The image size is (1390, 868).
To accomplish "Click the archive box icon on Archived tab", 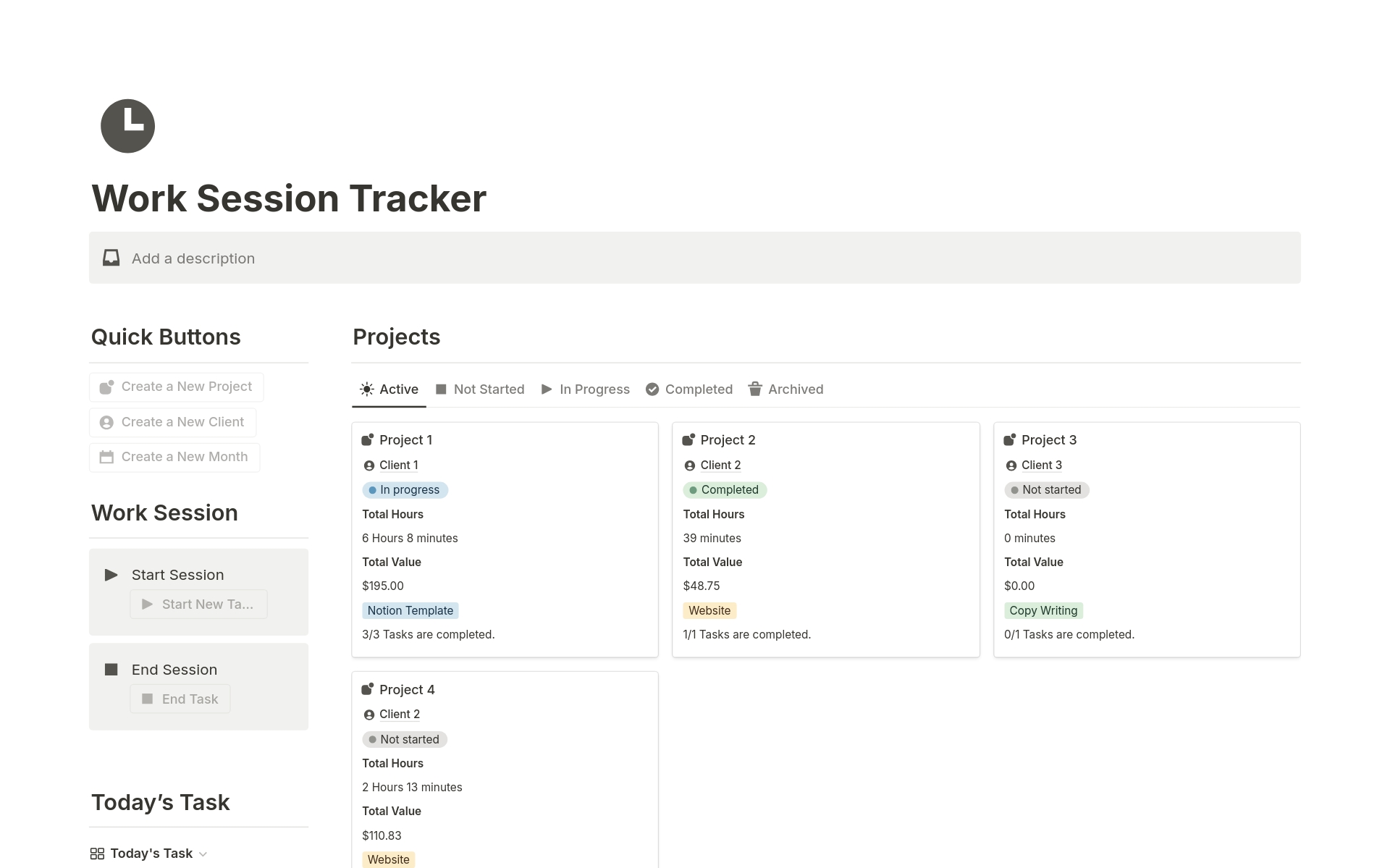I will [x=754, y=389].
